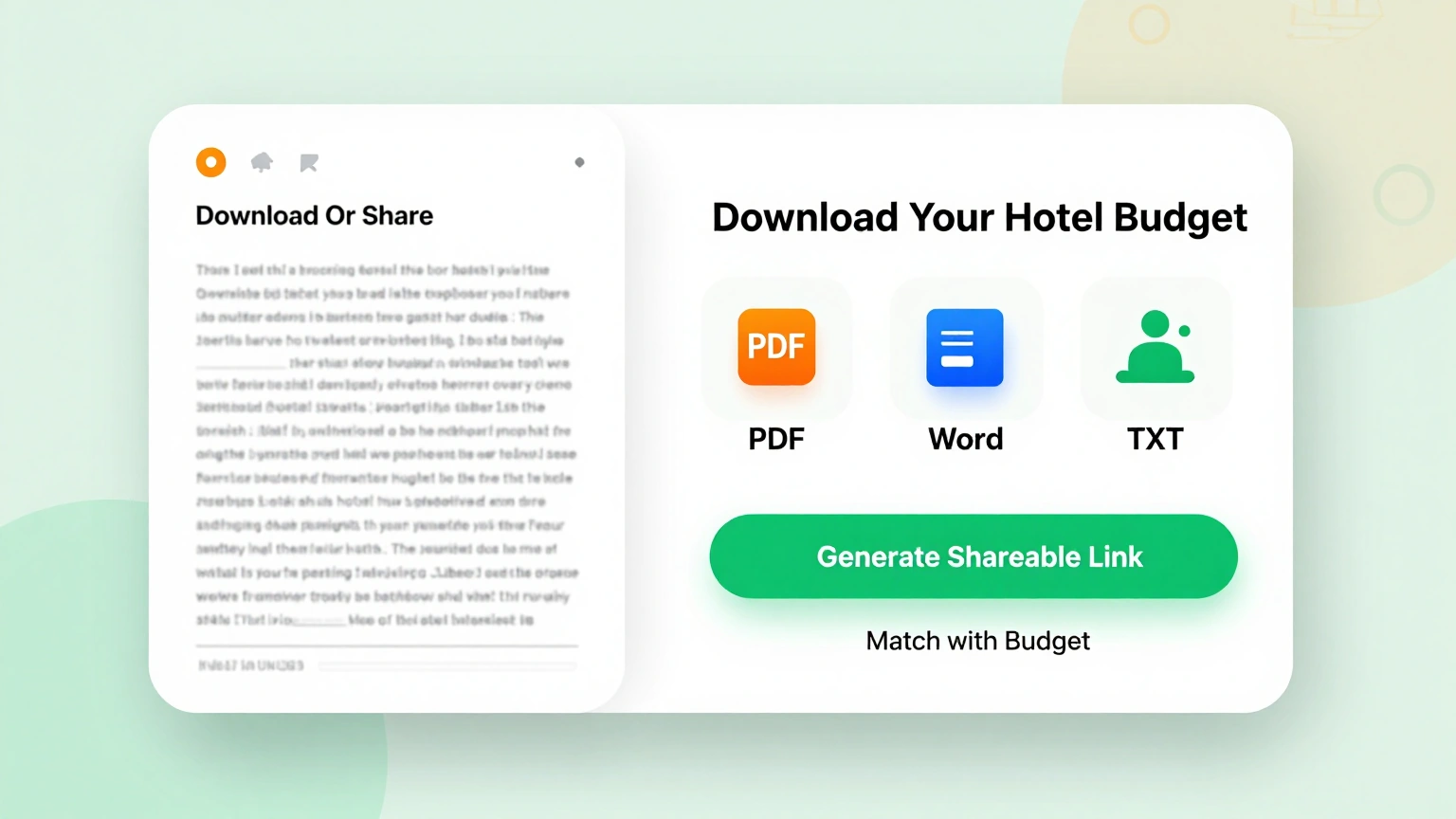Select the blue Word document icon

click(965, 347)
